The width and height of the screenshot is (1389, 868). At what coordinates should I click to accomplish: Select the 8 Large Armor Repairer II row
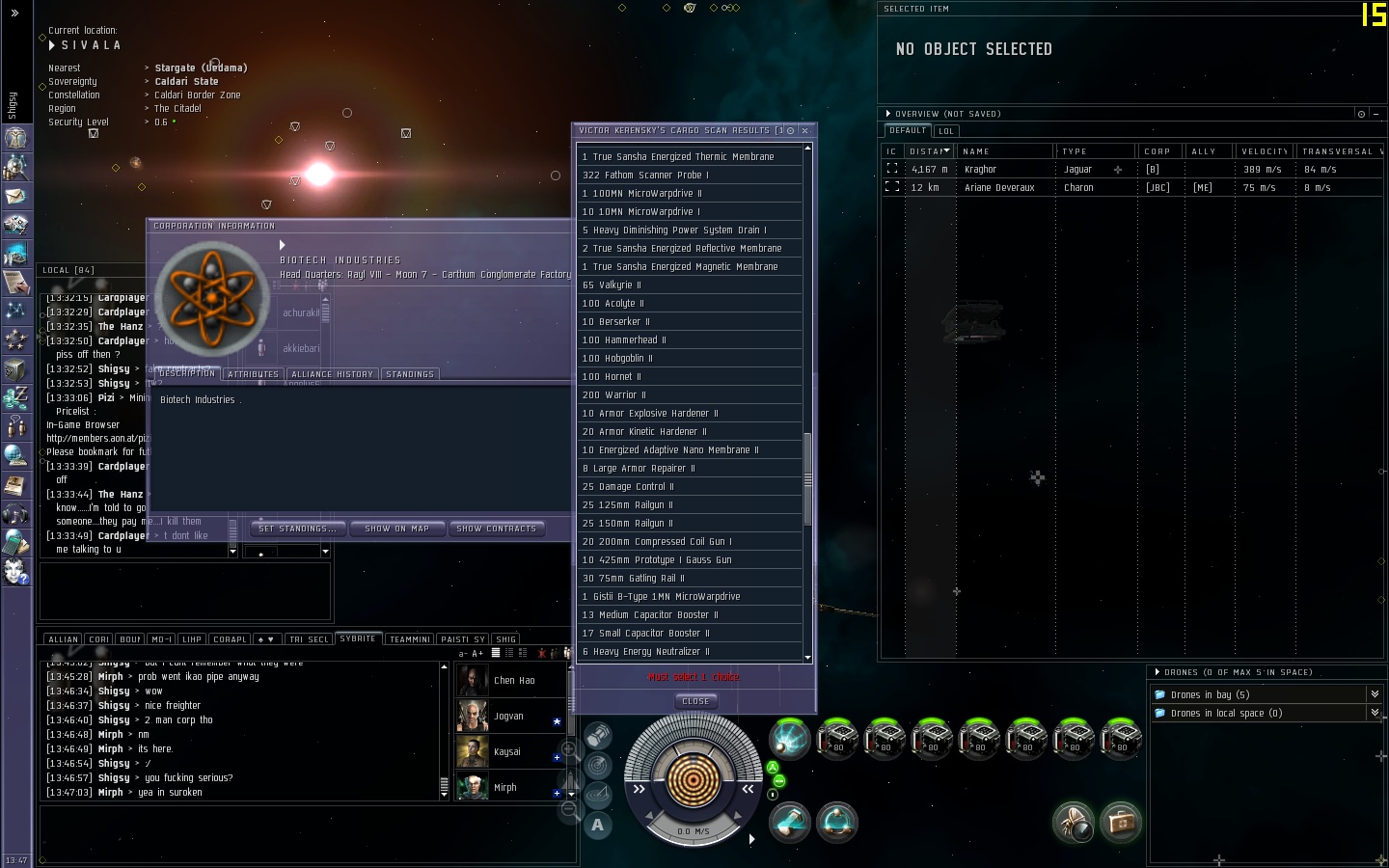click(690, 468)
